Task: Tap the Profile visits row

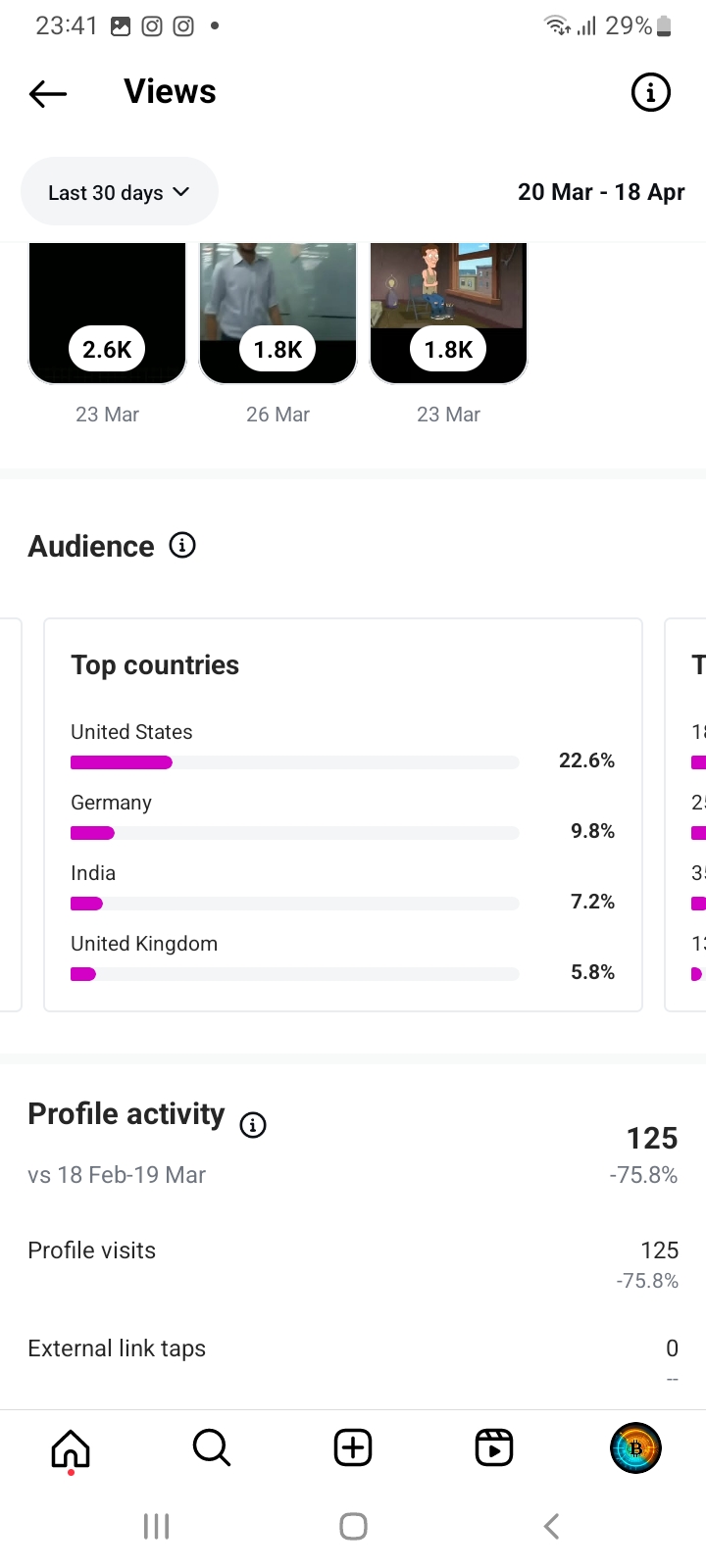Action: (x=353, y=1251)
